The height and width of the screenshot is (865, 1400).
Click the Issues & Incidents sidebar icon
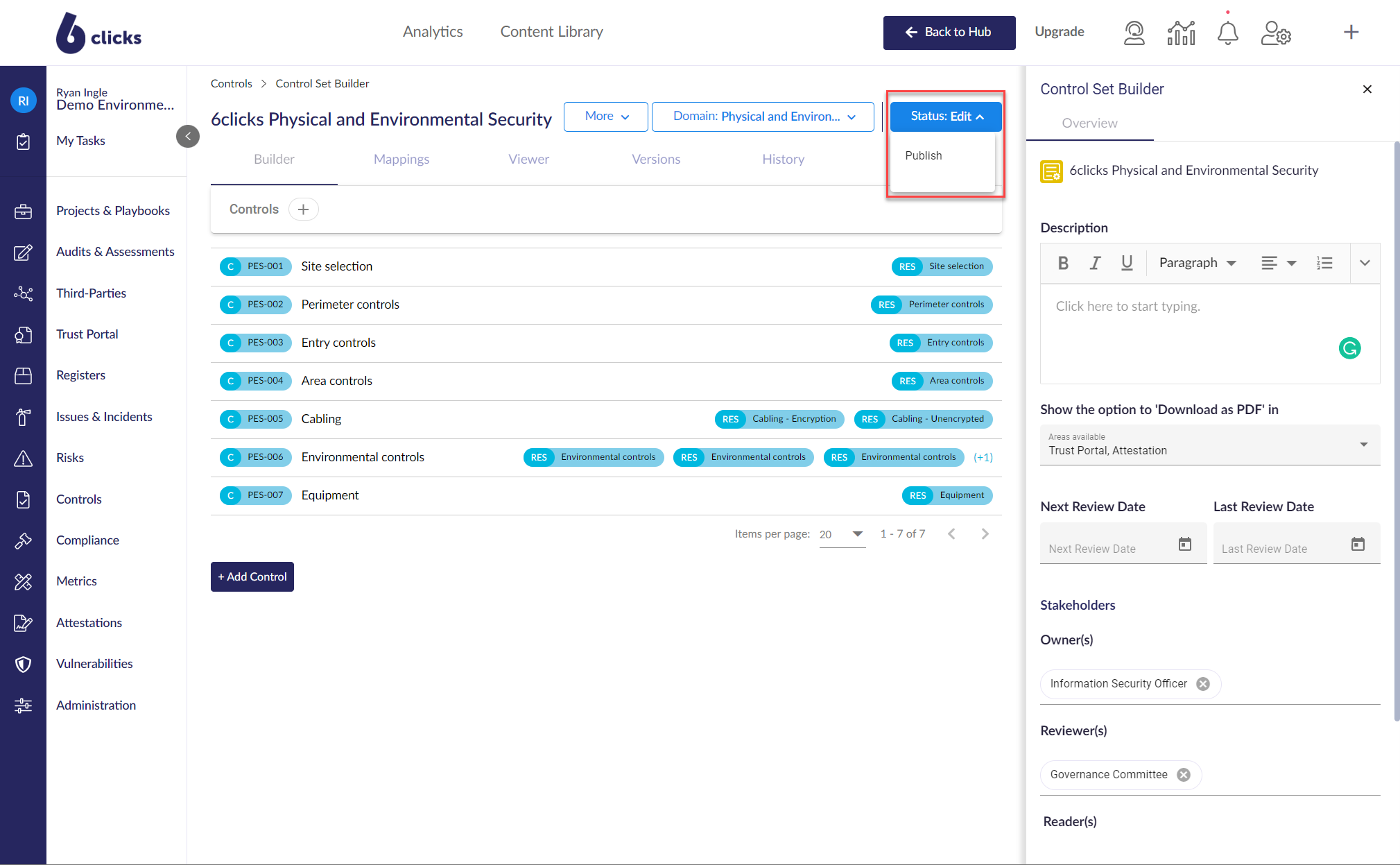coord(23,417)
